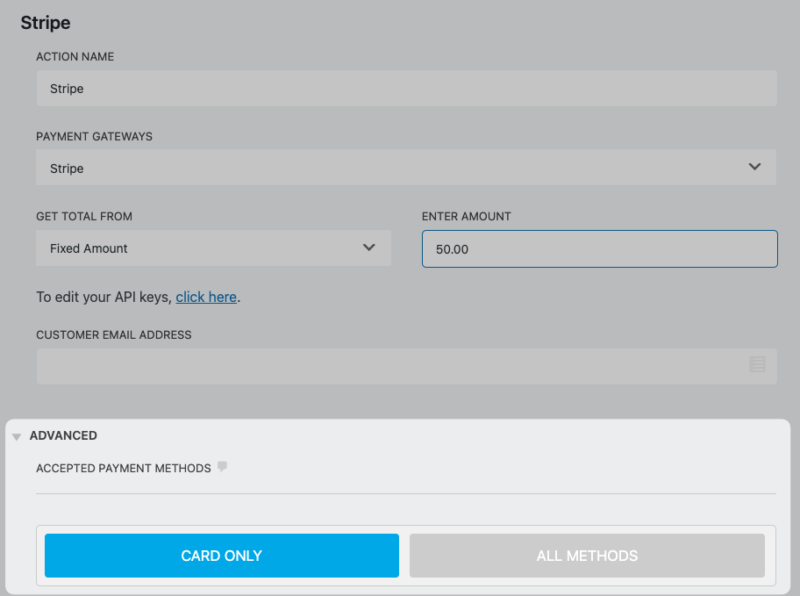Image resolution: width=800 pixels, height=596 pixels.
Task: Click the chevron on the Get Total From dropdown
Action: coord(369,247)
